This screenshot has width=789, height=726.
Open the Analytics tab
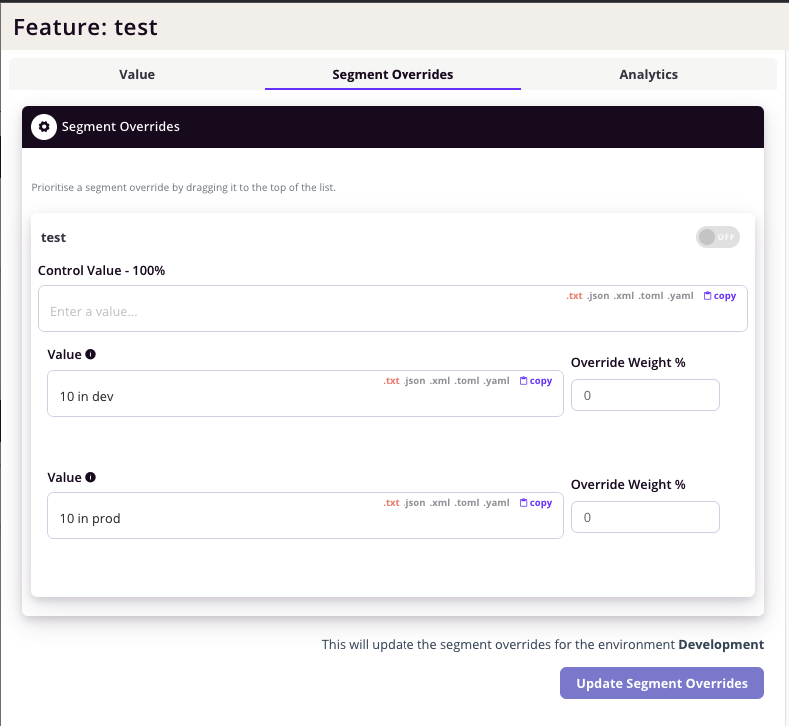coord(649,74)
